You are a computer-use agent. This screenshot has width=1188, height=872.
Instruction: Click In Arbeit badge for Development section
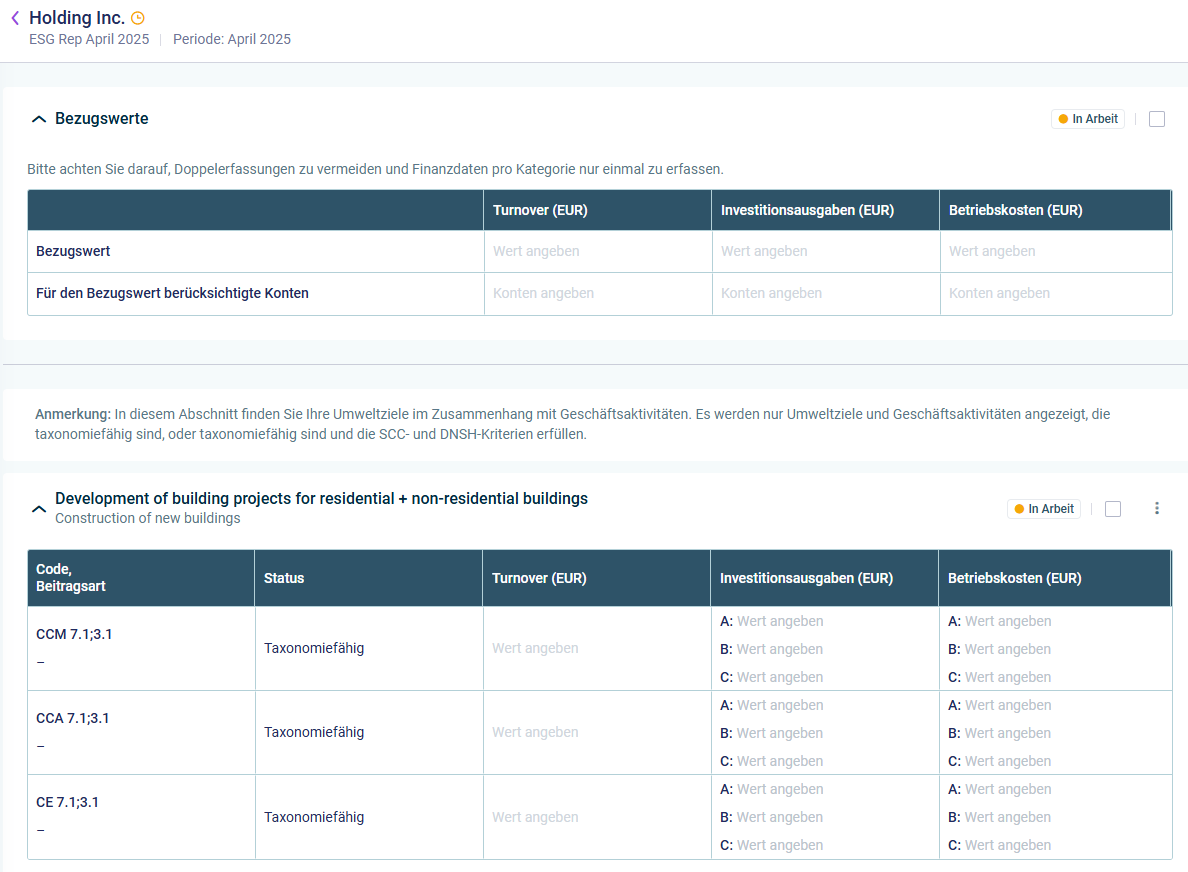[1044, 509]
